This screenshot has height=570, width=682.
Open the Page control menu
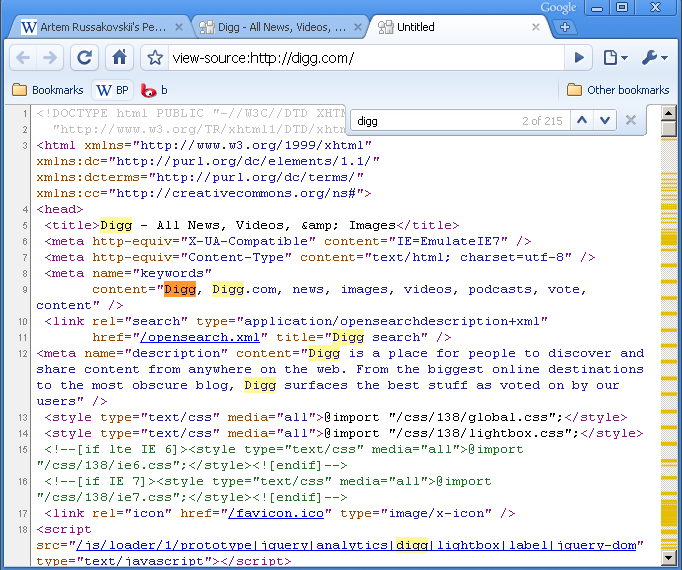[x=615, y=57]
